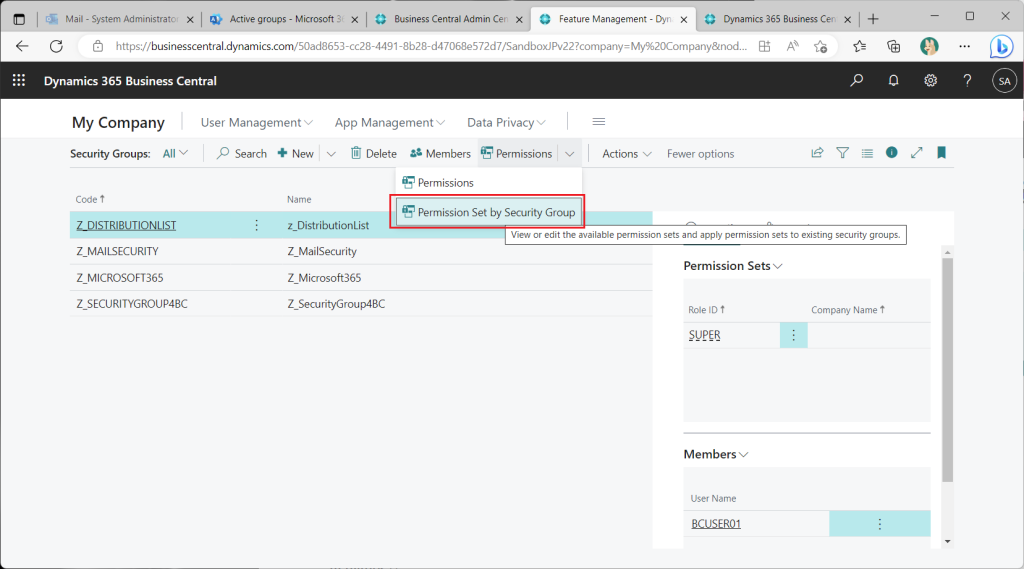Open the SA user account avatar

click(x=1004, y=81)
